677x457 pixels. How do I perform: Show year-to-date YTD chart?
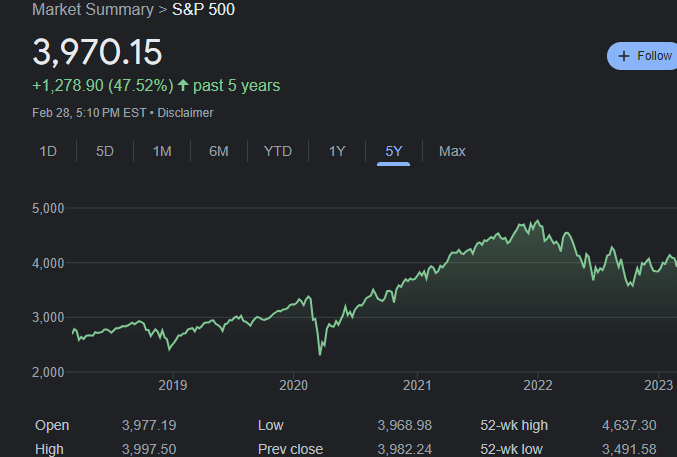278,151
